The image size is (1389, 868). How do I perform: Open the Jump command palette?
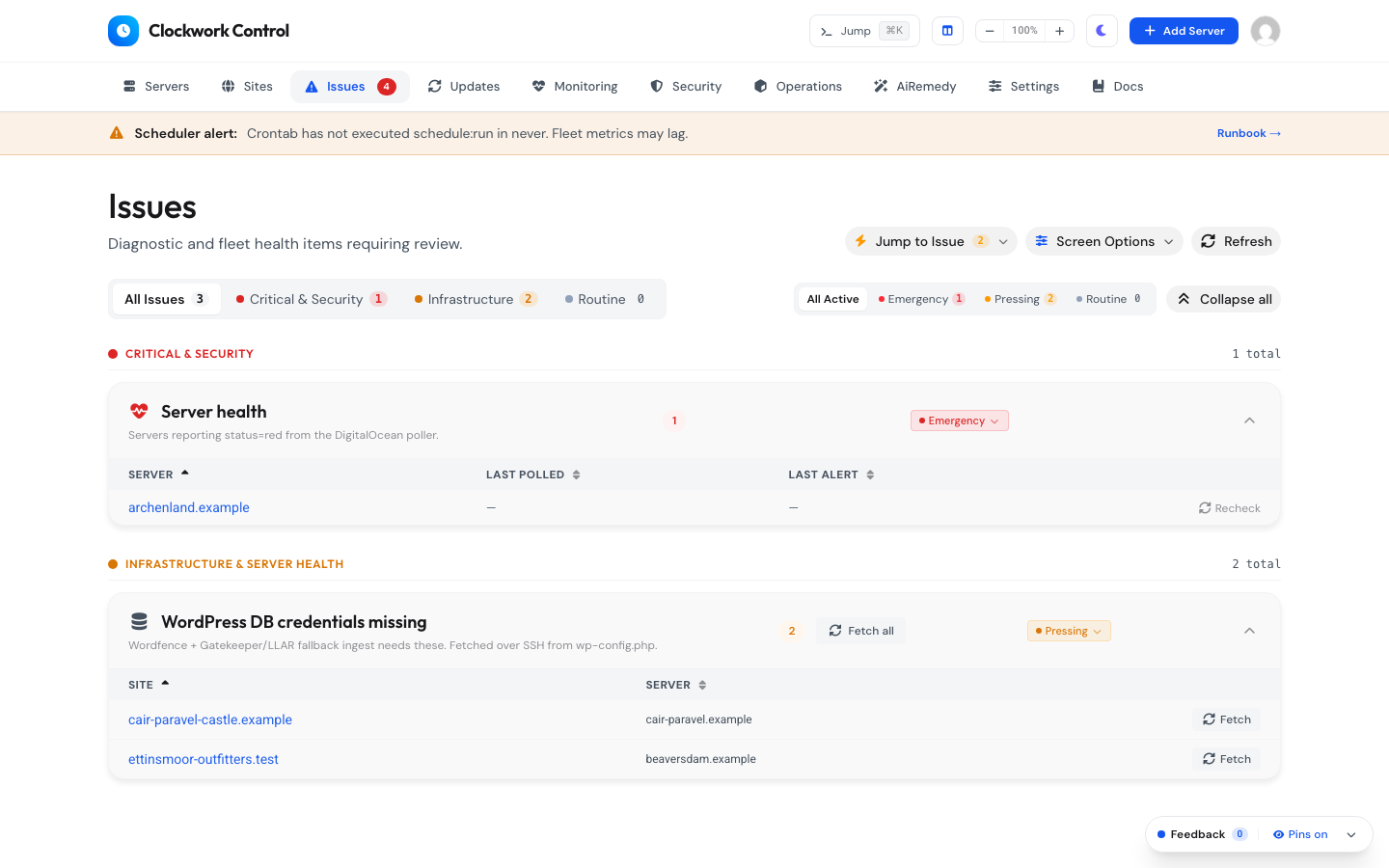864,31
